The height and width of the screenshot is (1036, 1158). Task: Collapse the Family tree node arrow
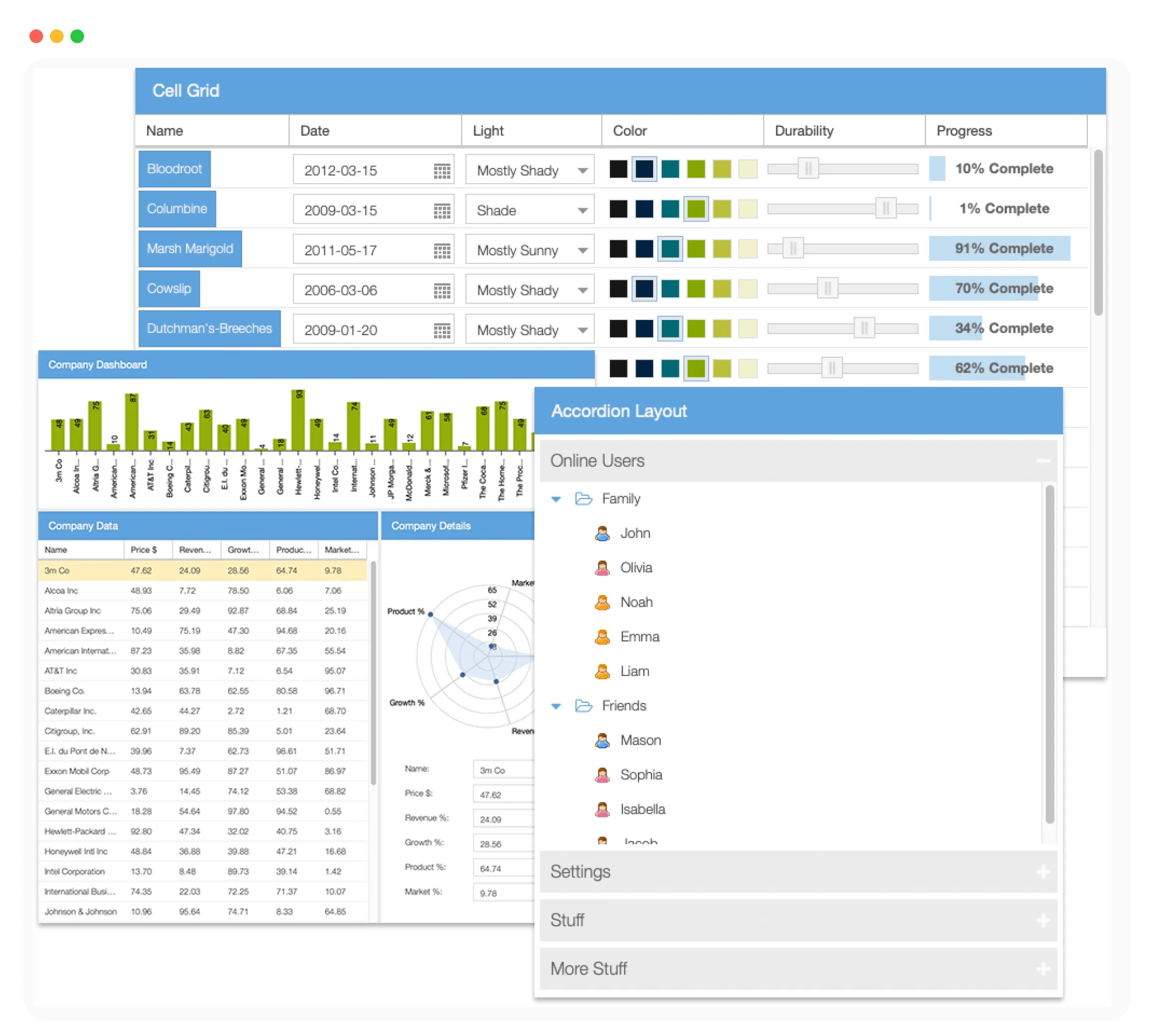[556, 499]
